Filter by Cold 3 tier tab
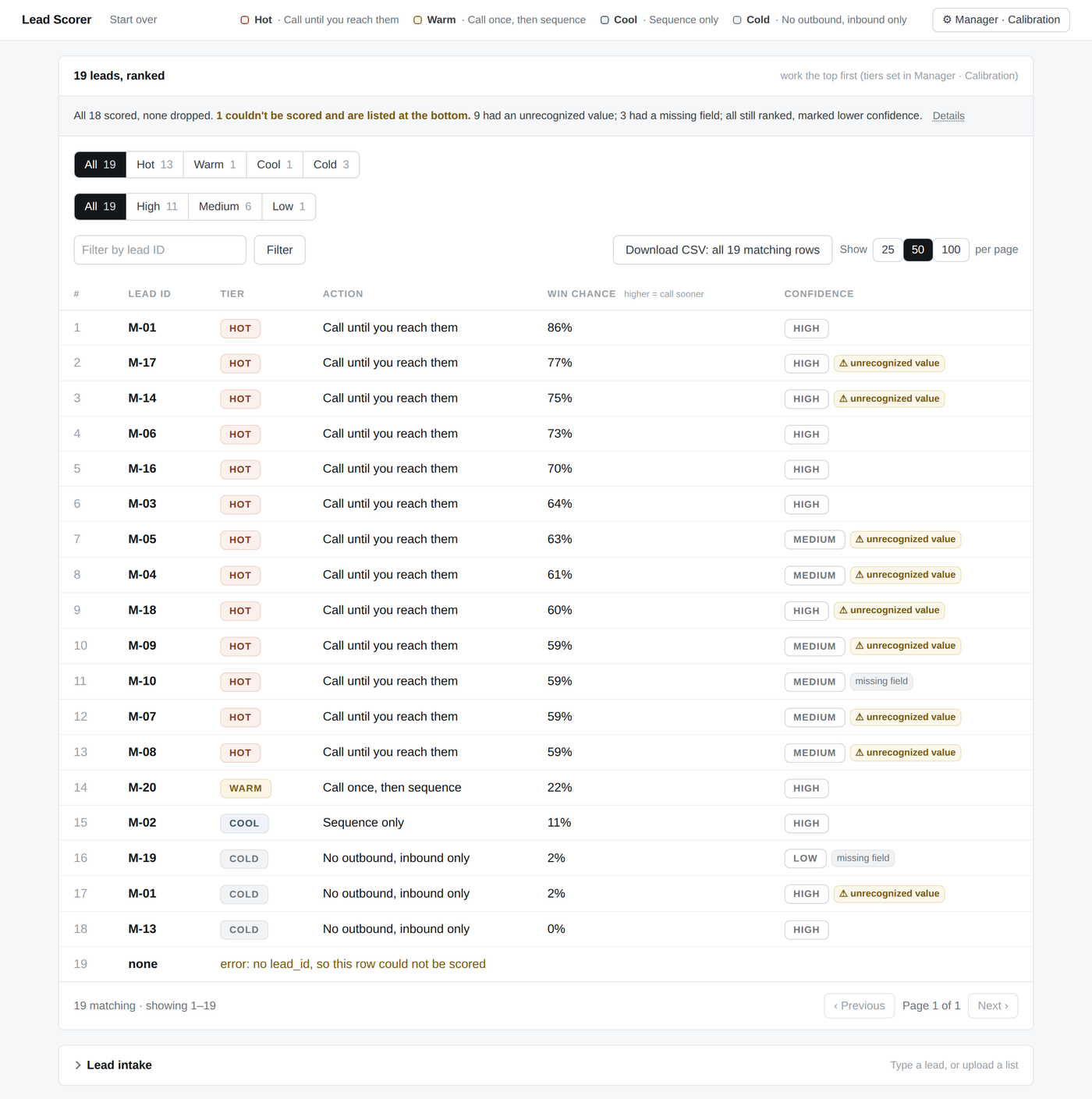This screenshot has width=1092, height=1099. 331,165
